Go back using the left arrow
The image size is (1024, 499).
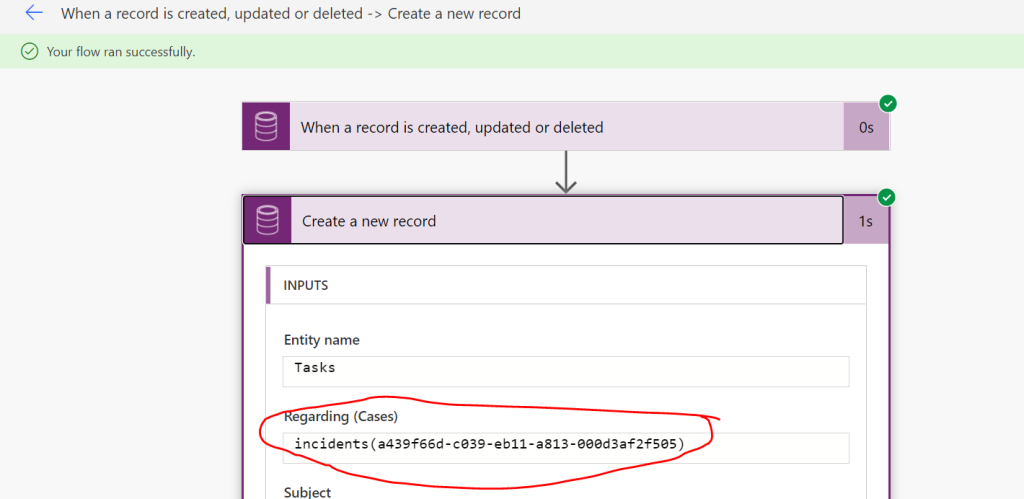[x=34, y=14]
